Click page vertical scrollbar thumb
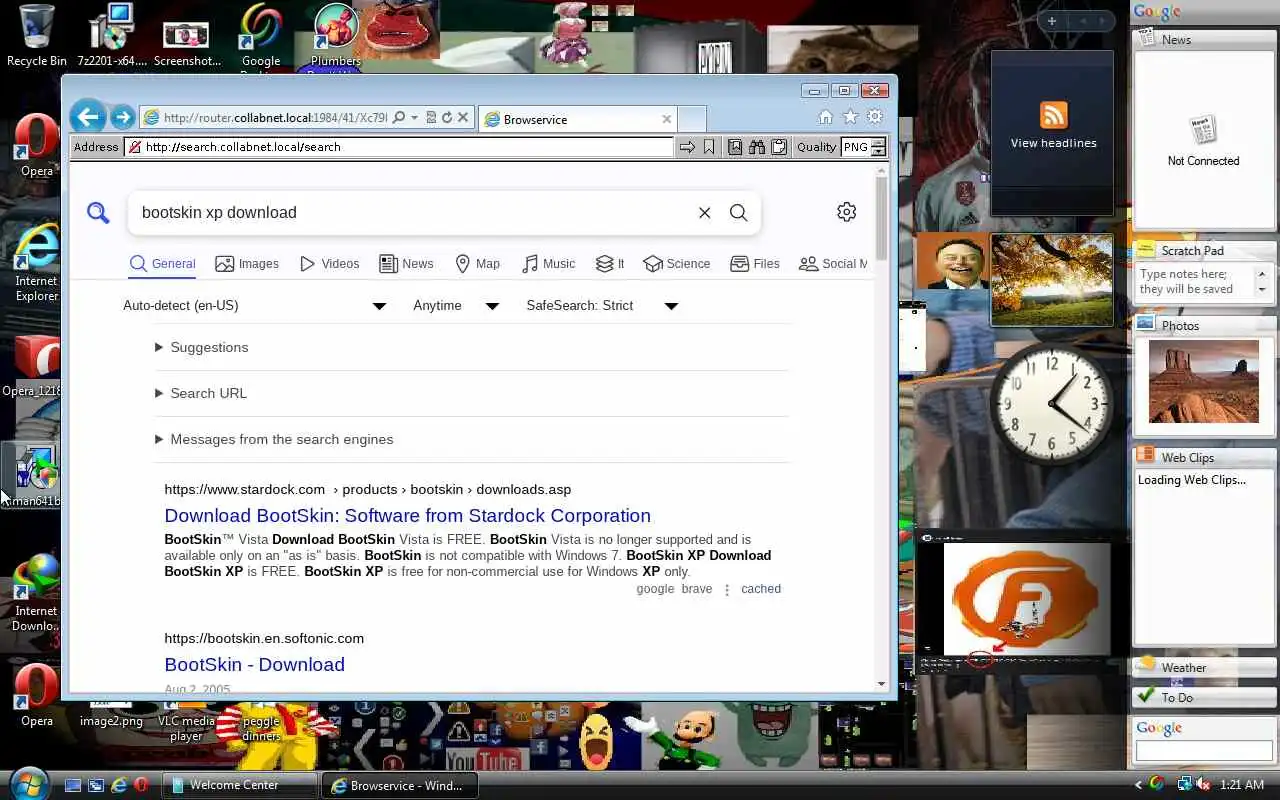 point(881,218)
